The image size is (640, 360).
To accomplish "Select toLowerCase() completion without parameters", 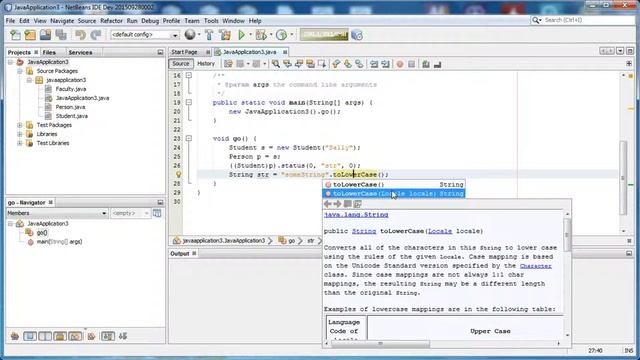I will [x=394, y=184].
